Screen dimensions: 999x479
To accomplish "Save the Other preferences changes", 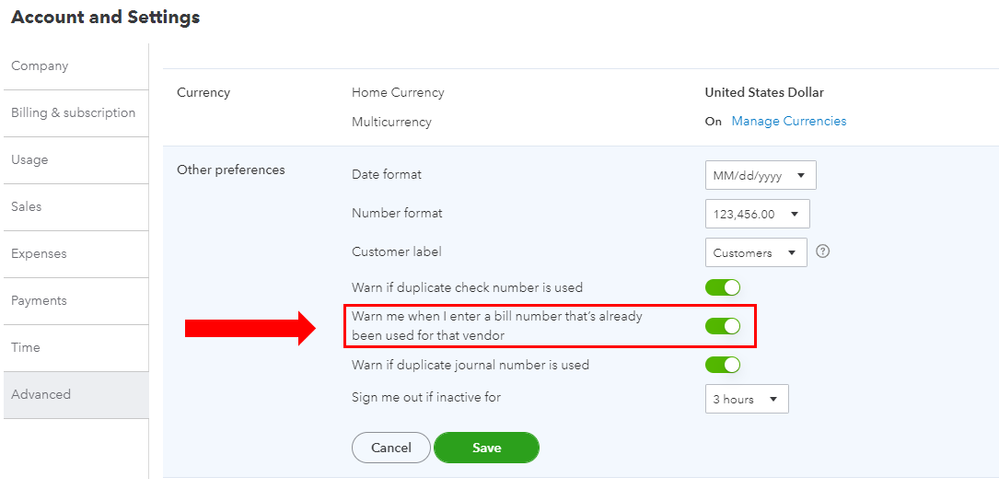I will coord(486,448).
